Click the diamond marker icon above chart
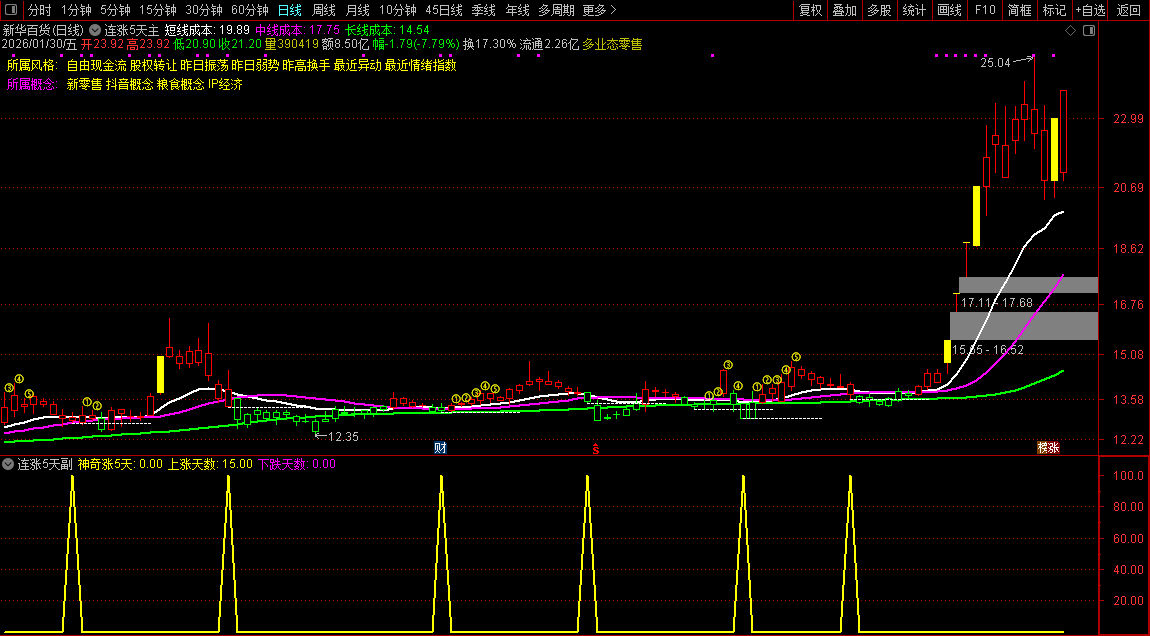 [1070, 31]
